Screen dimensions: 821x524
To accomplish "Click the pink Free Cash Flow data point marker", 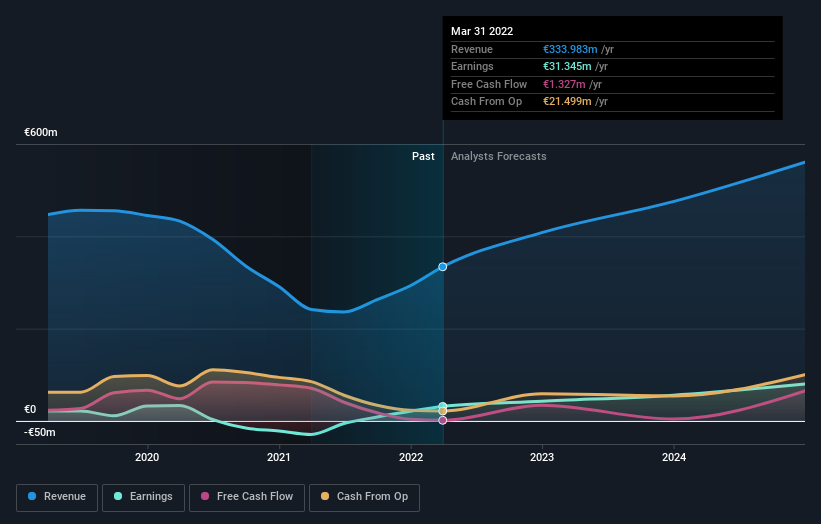I will (442, 420).
